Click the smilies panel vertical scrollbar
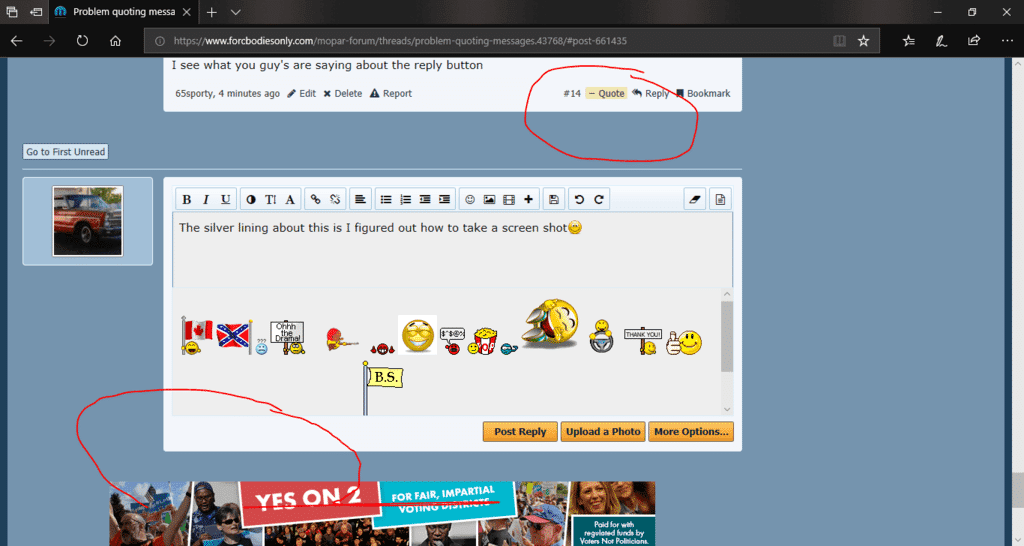 (x=727, y=340)
